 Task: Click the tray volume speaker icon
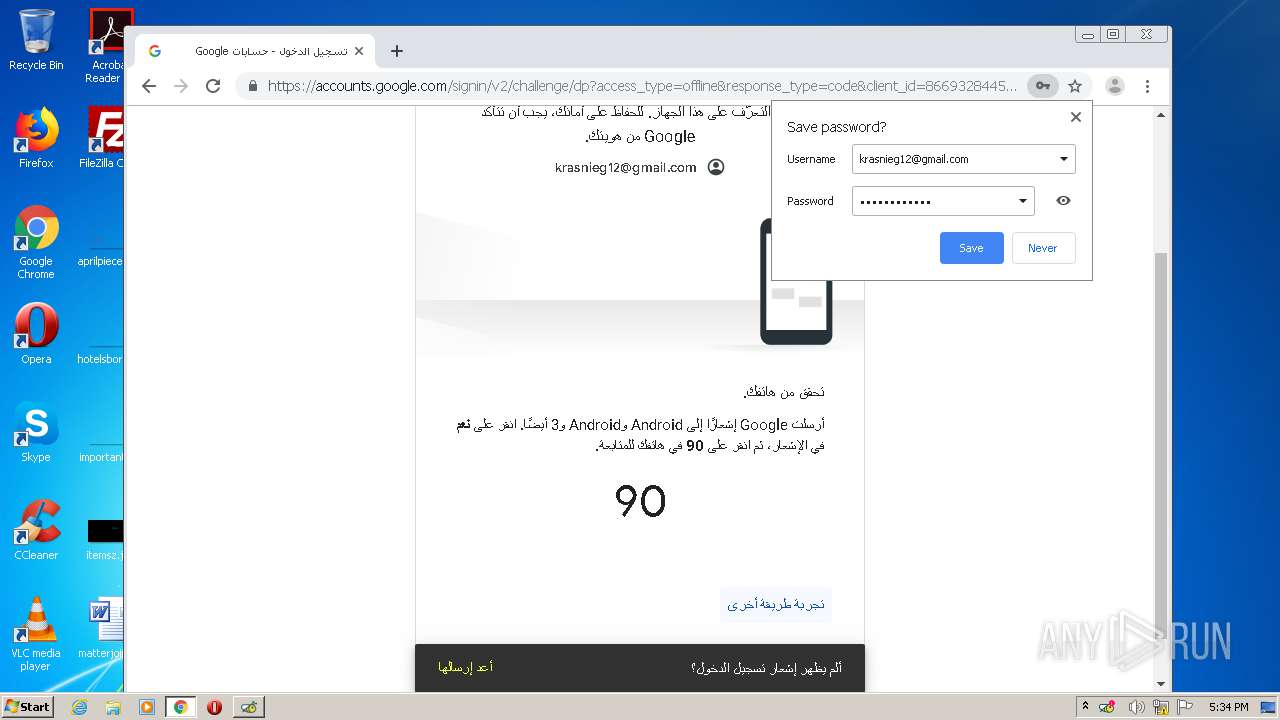click(1137, 707)
